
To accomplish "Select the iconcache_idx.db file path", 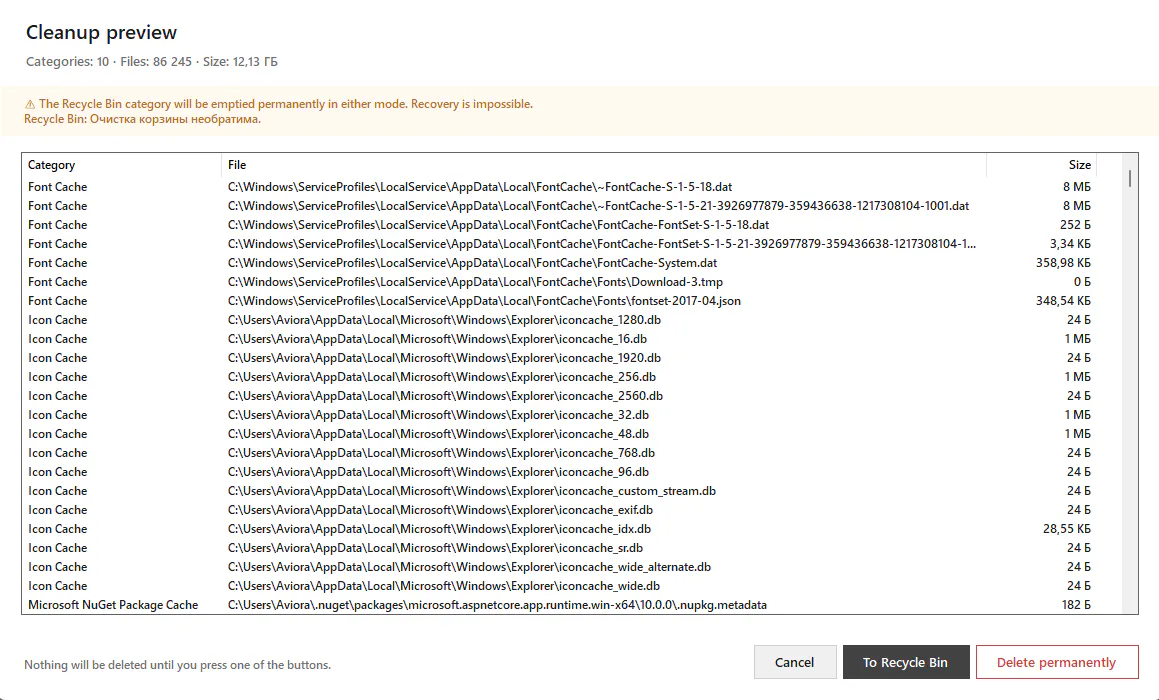I will pyautogui.click(x=439, y=529).
